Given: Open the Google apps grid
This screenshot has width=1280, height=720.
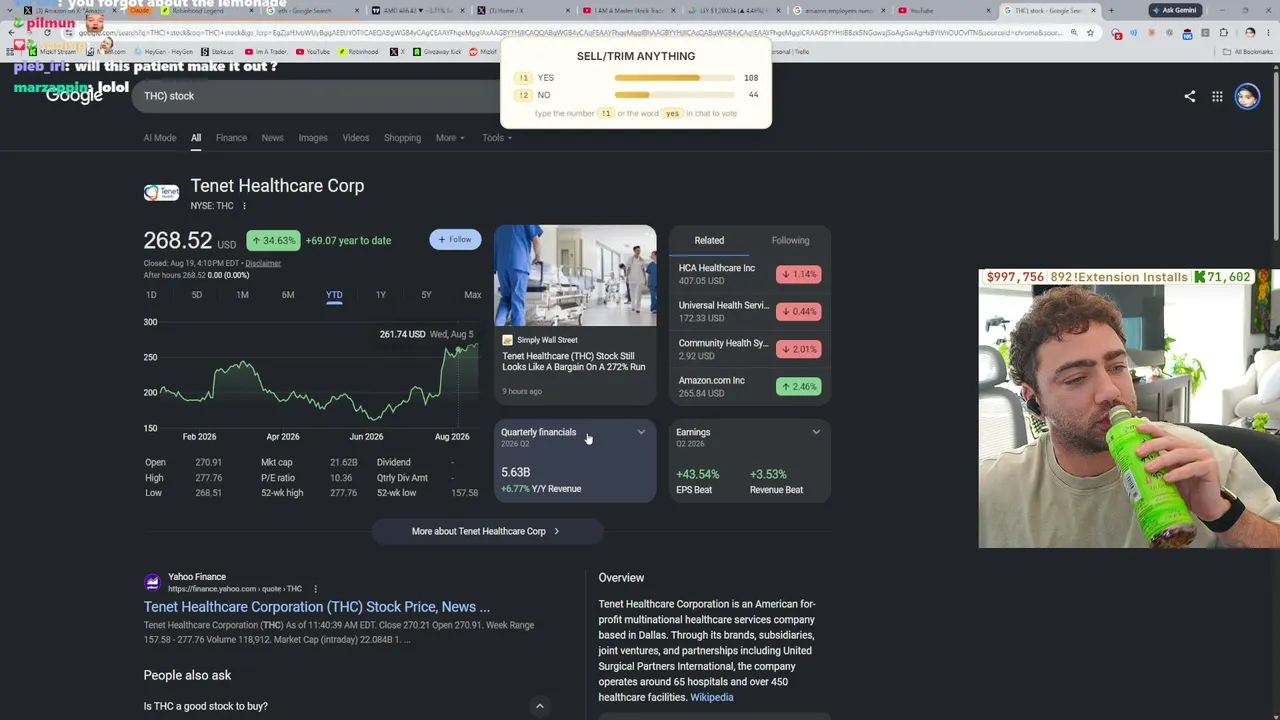Looking at the screenshot, I should (x=1217, y=96).
